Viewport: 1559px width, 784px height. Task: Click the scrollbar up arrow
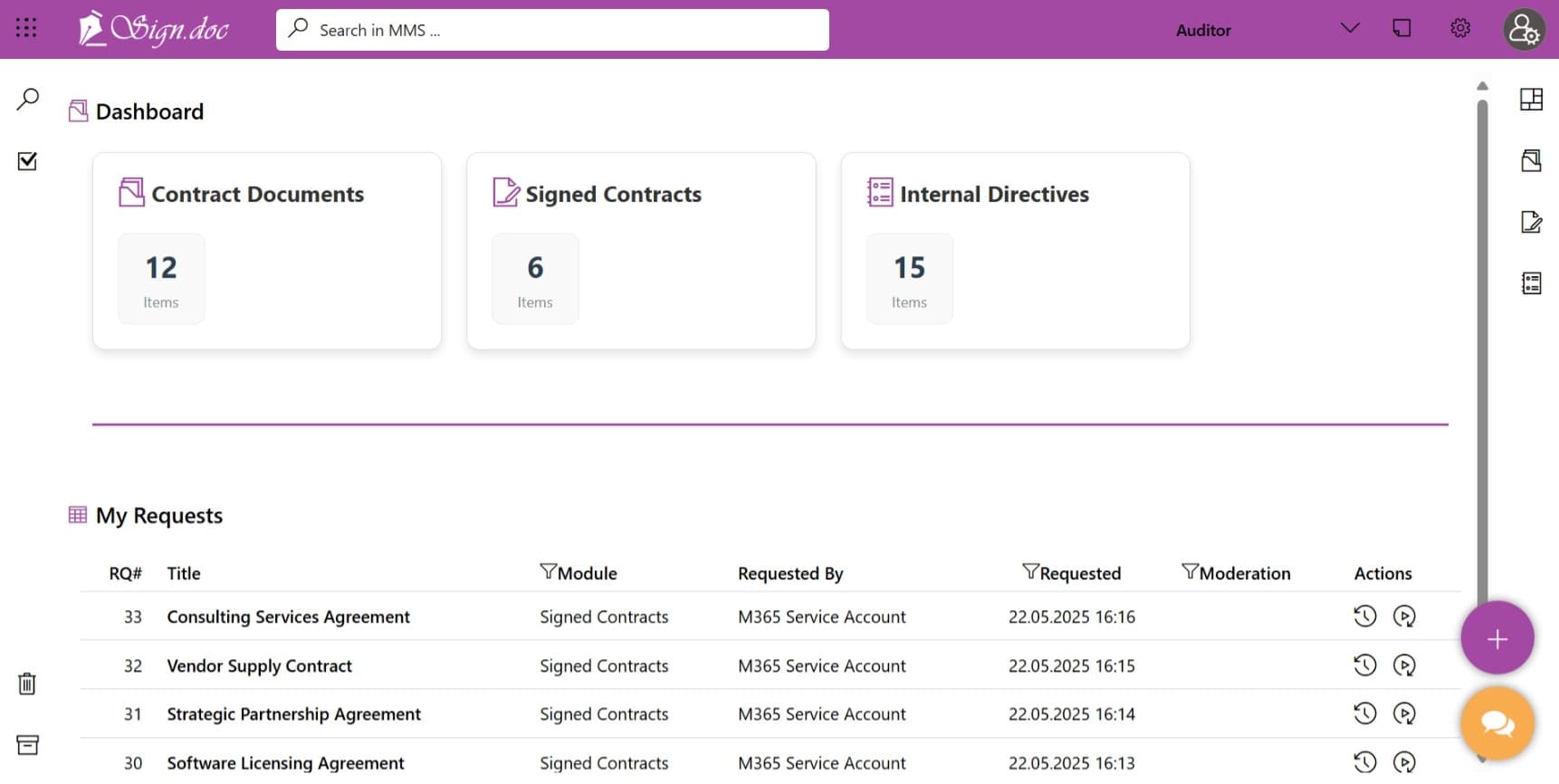click(1482, 86)
